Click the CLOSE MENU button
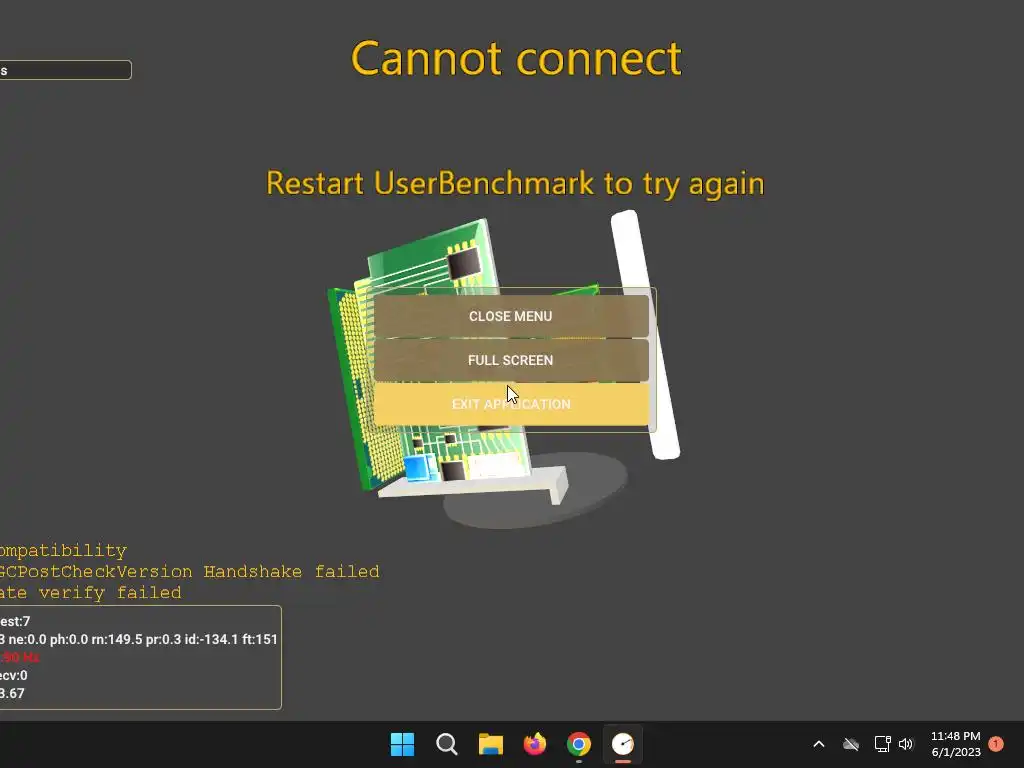 click(511, 316)
